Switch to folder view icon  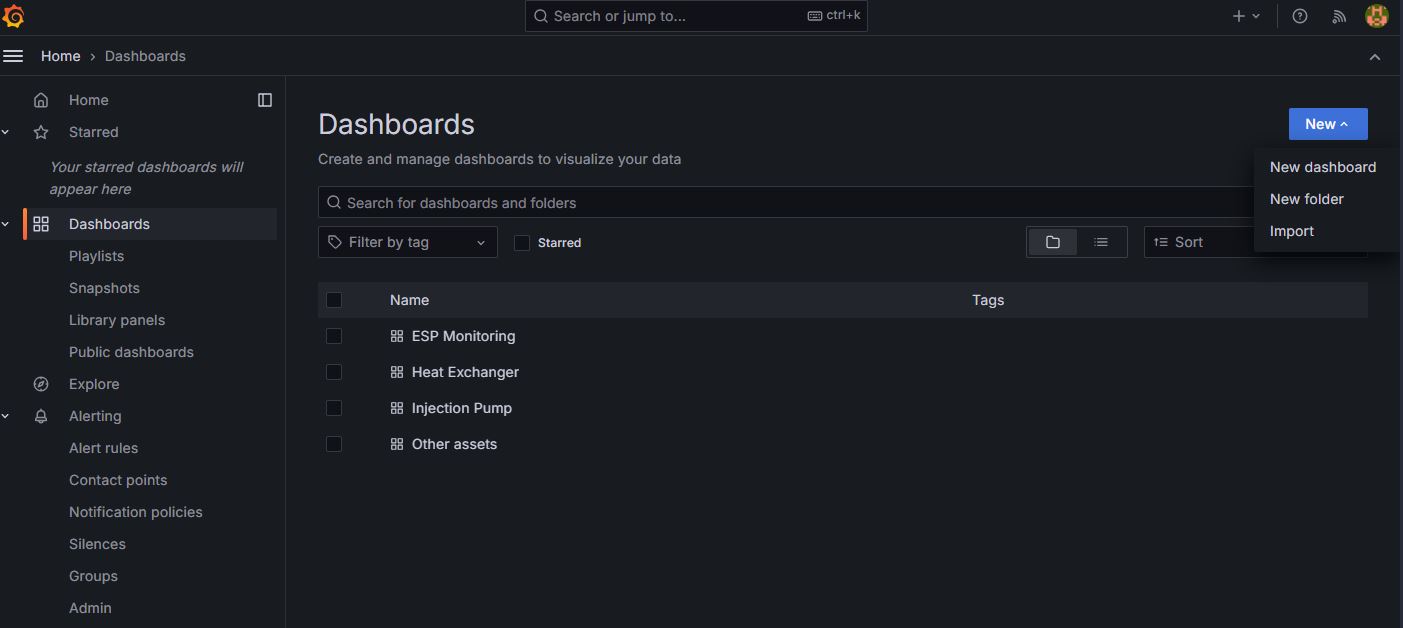(1052, 242)
